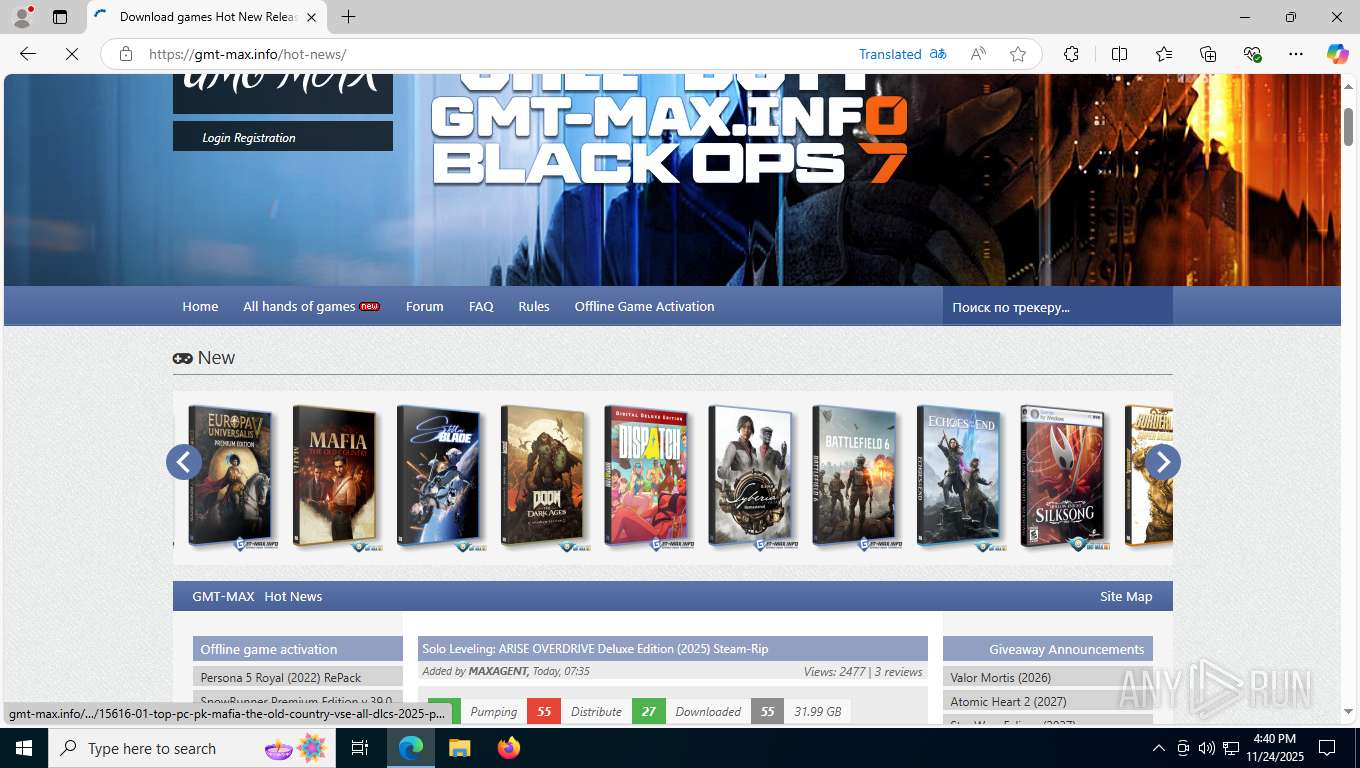The width and height of the screenshot is (1360, 768).
Task: Click the Windows taskbar search box
Action: tap(192, 748)
